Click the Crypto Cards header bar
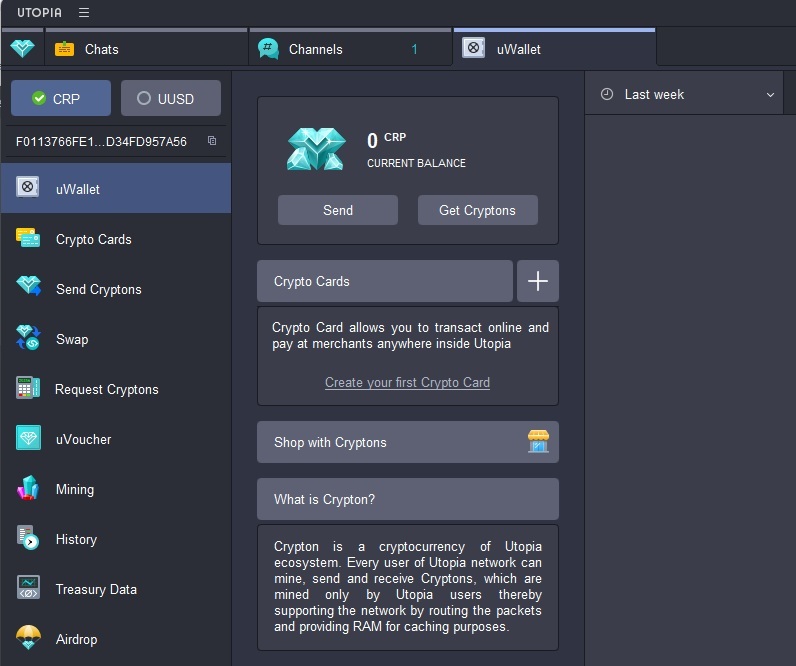The width and height of the screenshot is (796, 666). click(x=384, y=281)
